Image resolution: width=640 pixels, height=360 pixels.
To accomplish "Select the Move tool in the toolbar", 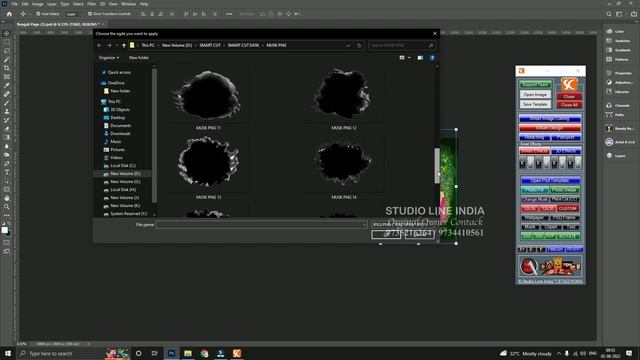I will point(7,33).
